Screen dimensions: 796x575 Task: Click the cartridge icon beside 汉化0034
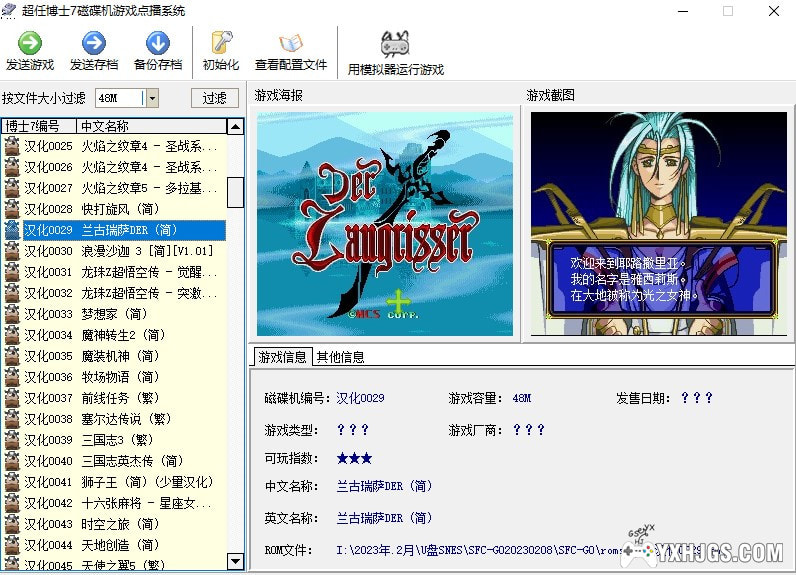[12, 335]
